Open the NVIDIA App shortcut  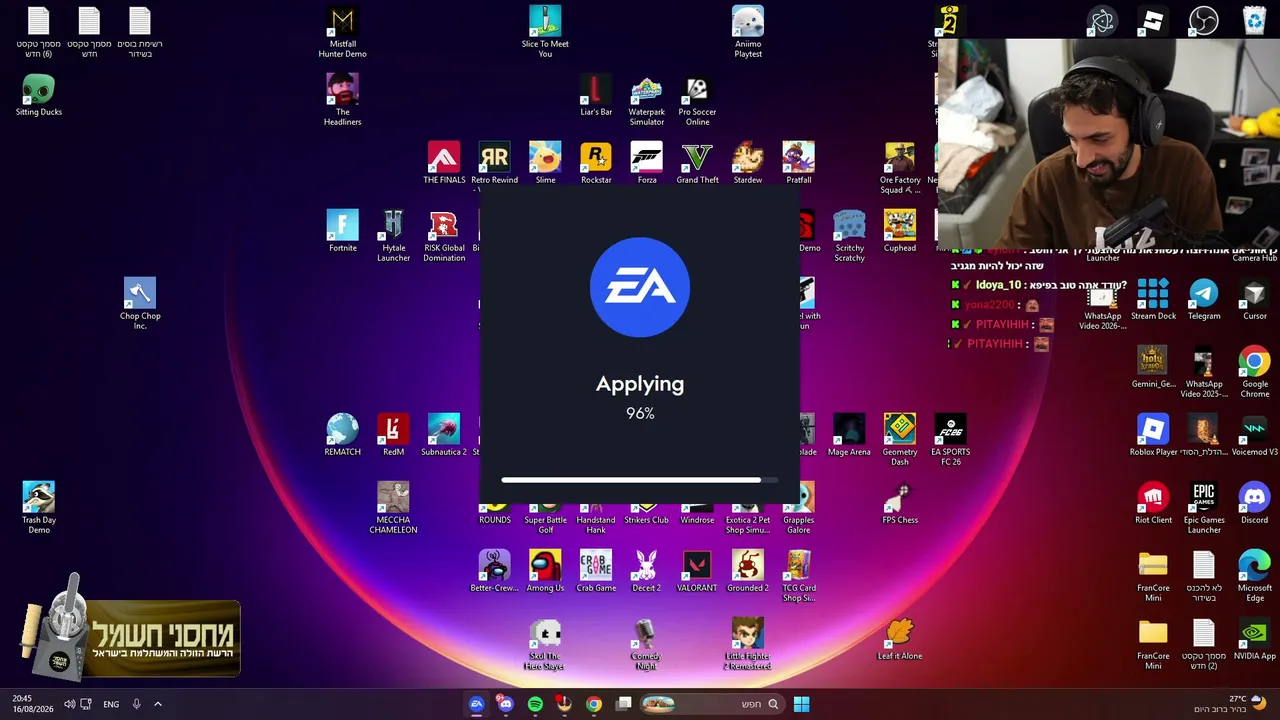click(x=1255, y=639)
